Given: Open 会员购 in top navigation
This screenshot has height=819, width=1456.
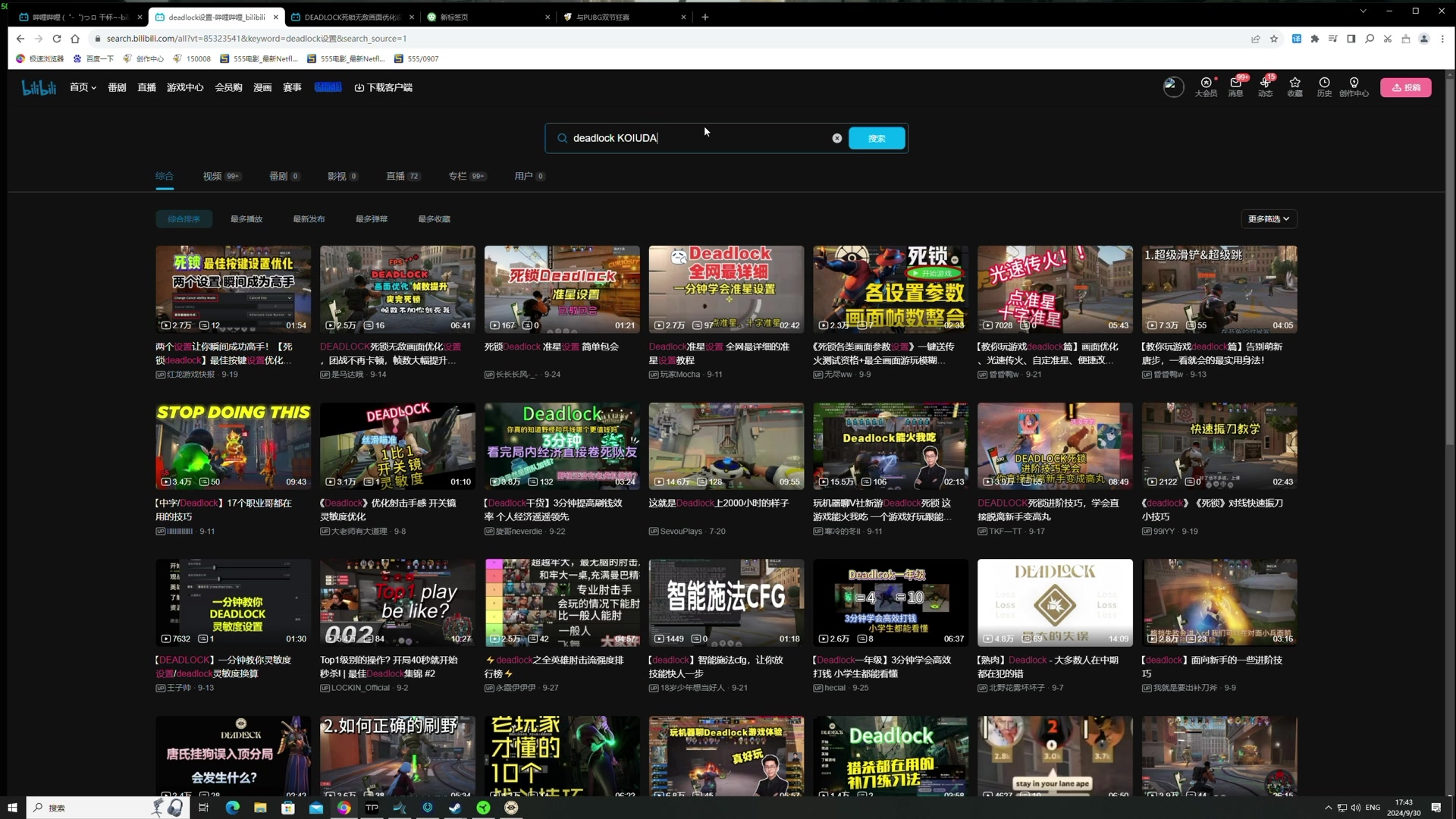Looking at the screenshot, I should [228, 87].
